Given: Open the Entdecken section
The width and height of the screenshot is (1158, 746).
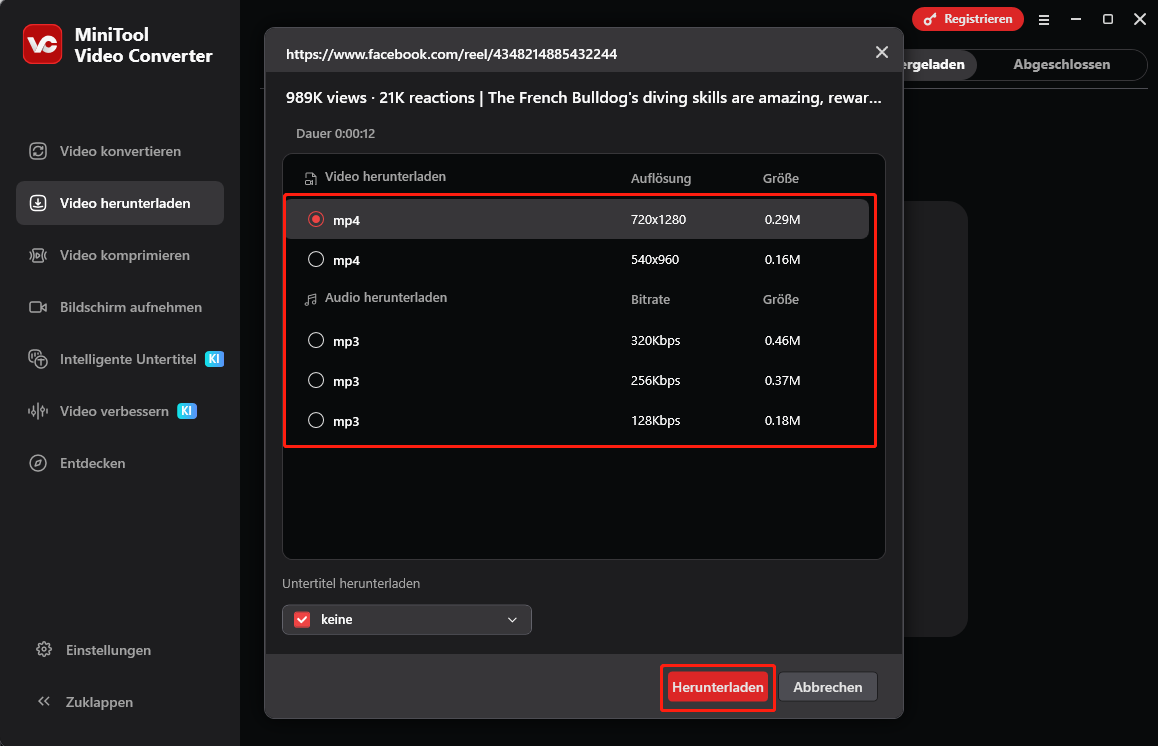Looking at the screenshot, I should pyautogui.click(x=120, y=463).
